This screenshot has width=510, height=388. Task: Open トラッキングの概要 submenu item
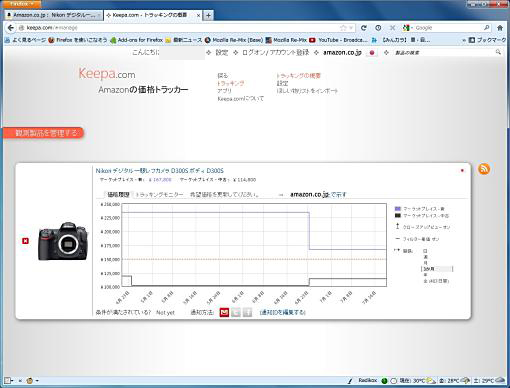(298, 76)
